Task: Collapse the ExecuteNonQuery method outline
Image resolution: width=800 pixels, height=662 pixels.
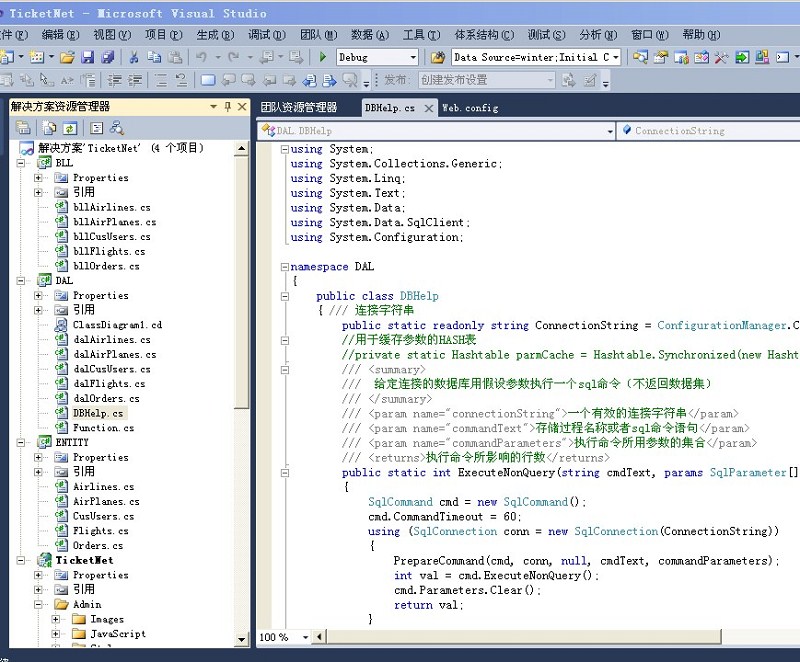Action: (285, 473)
